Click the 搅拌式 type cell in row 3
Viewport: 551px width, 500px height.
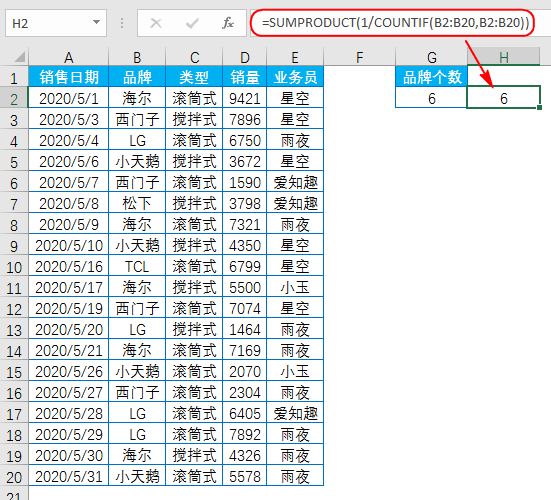(x=194, y=119)
